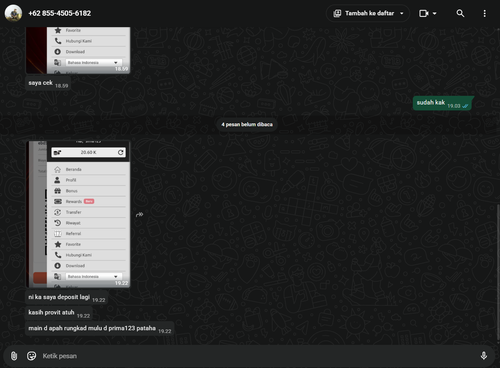Viewport: 500px width, 368px height.
Task: Expand the call options arrow
Action: (435, 13)
